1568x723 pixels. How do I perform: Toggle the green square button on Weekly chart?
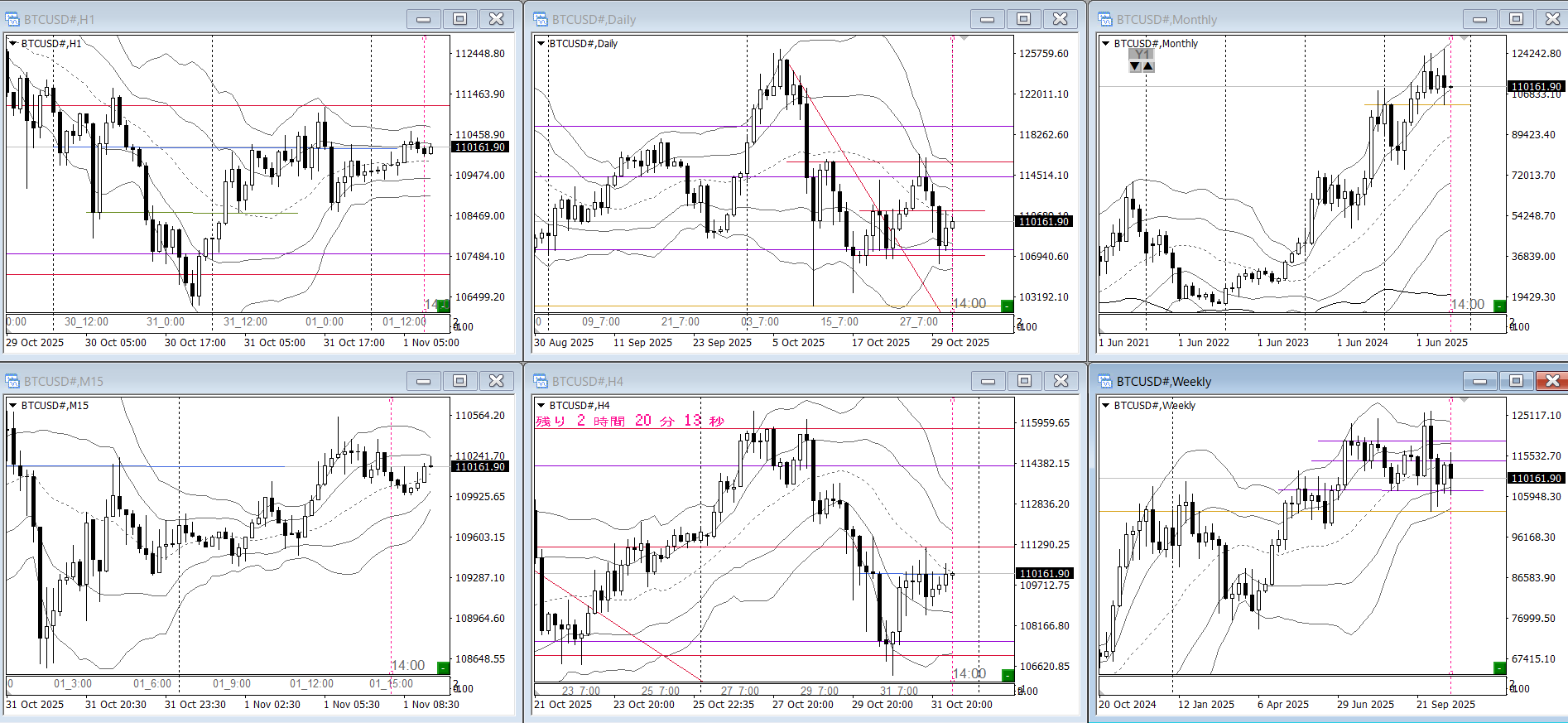[1499, 668]
